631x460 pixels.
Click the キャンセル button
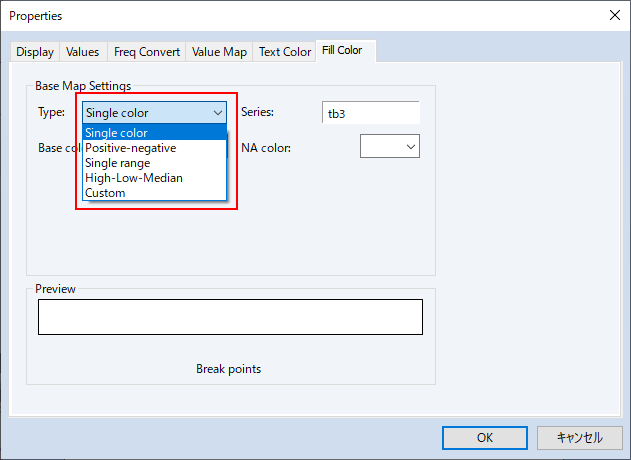(579, 438)
